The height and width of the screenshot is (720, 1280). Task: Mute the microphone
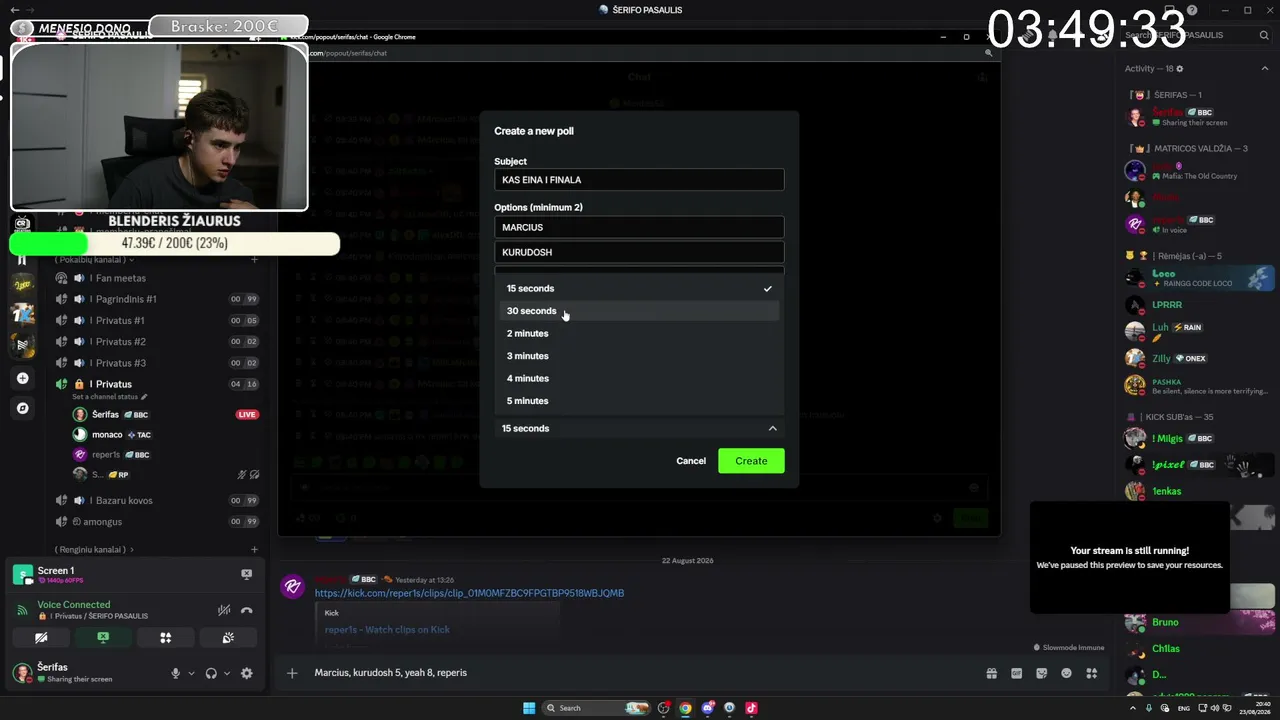coord(176,673)
